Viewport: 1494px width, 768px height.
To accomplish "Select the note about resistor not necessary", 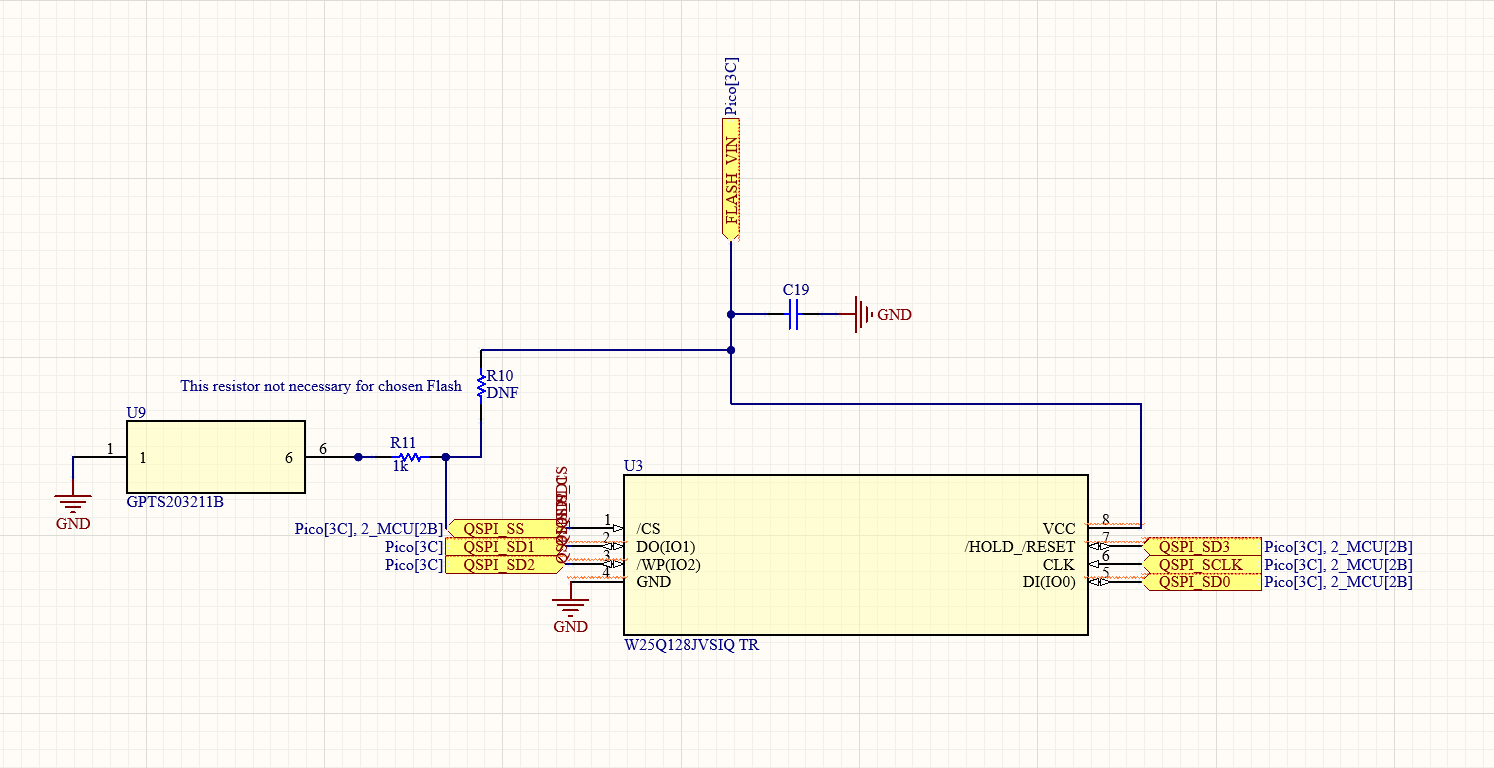I will click(x=321, y=385).
